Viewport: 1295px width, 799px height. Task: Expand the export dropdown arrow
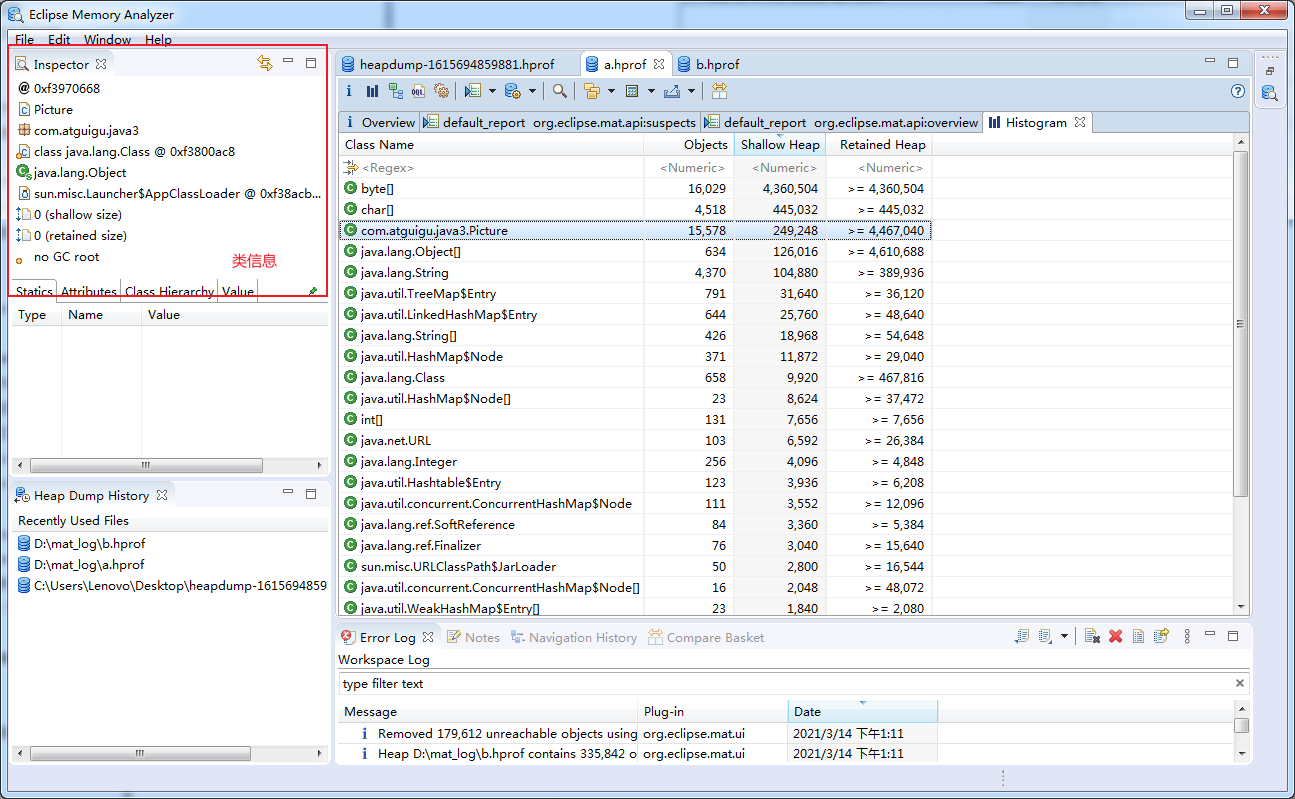691,91
